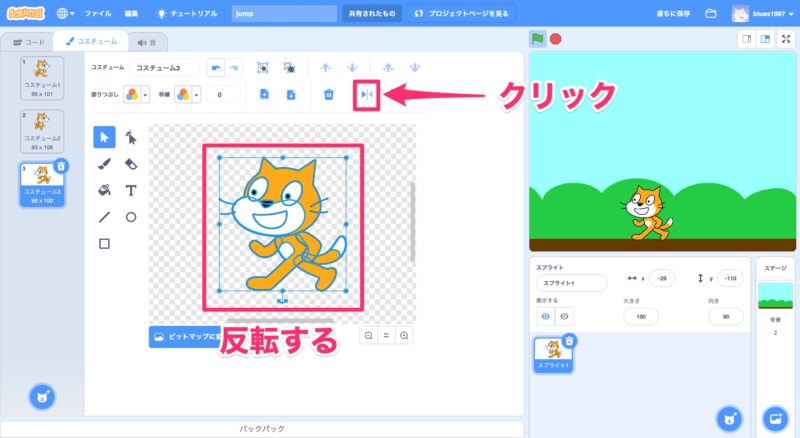
Task: Click the green flag to run
Action: tap(538, 39)
